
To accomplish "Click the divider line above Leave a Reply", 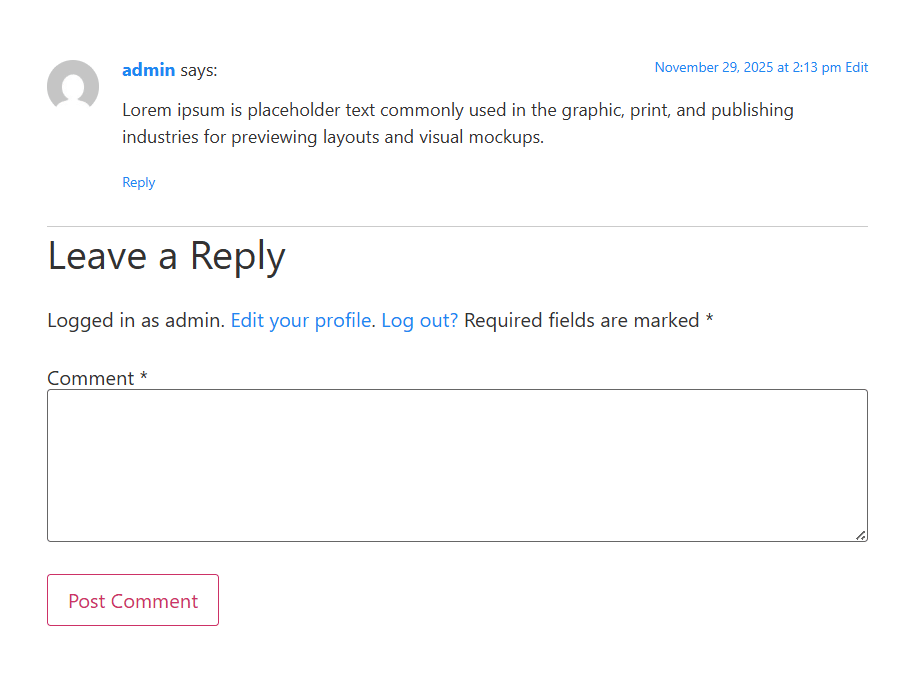I will pos(457,227).
